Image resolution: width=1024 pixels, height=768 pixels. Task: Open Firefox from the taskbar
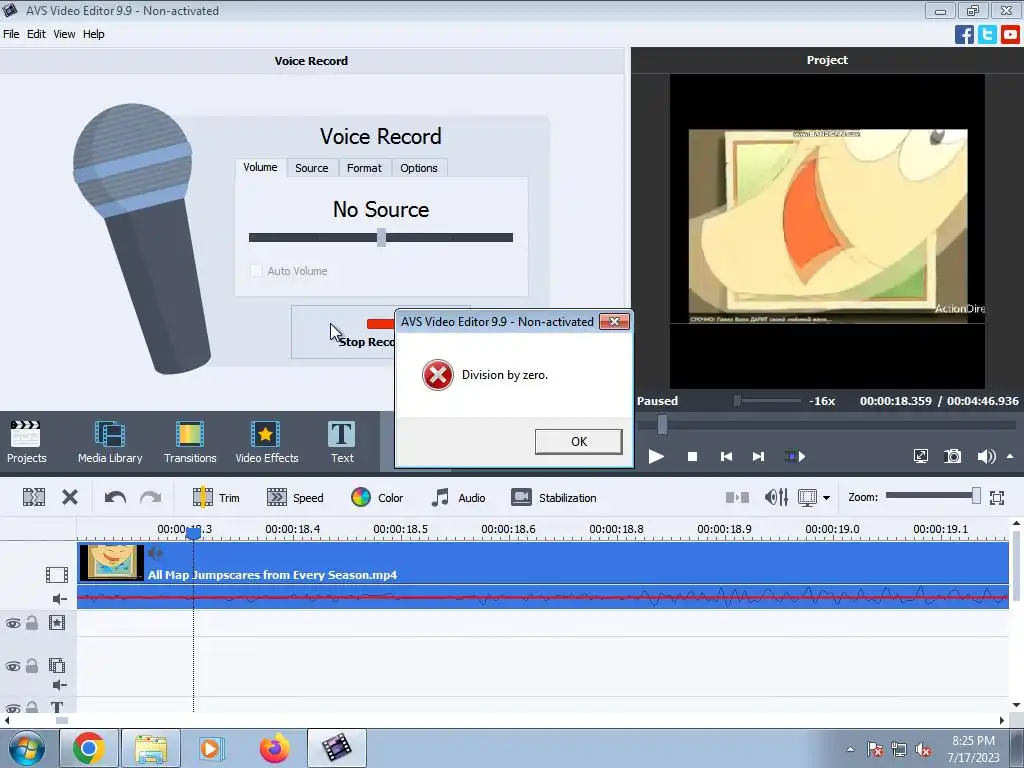274,748
